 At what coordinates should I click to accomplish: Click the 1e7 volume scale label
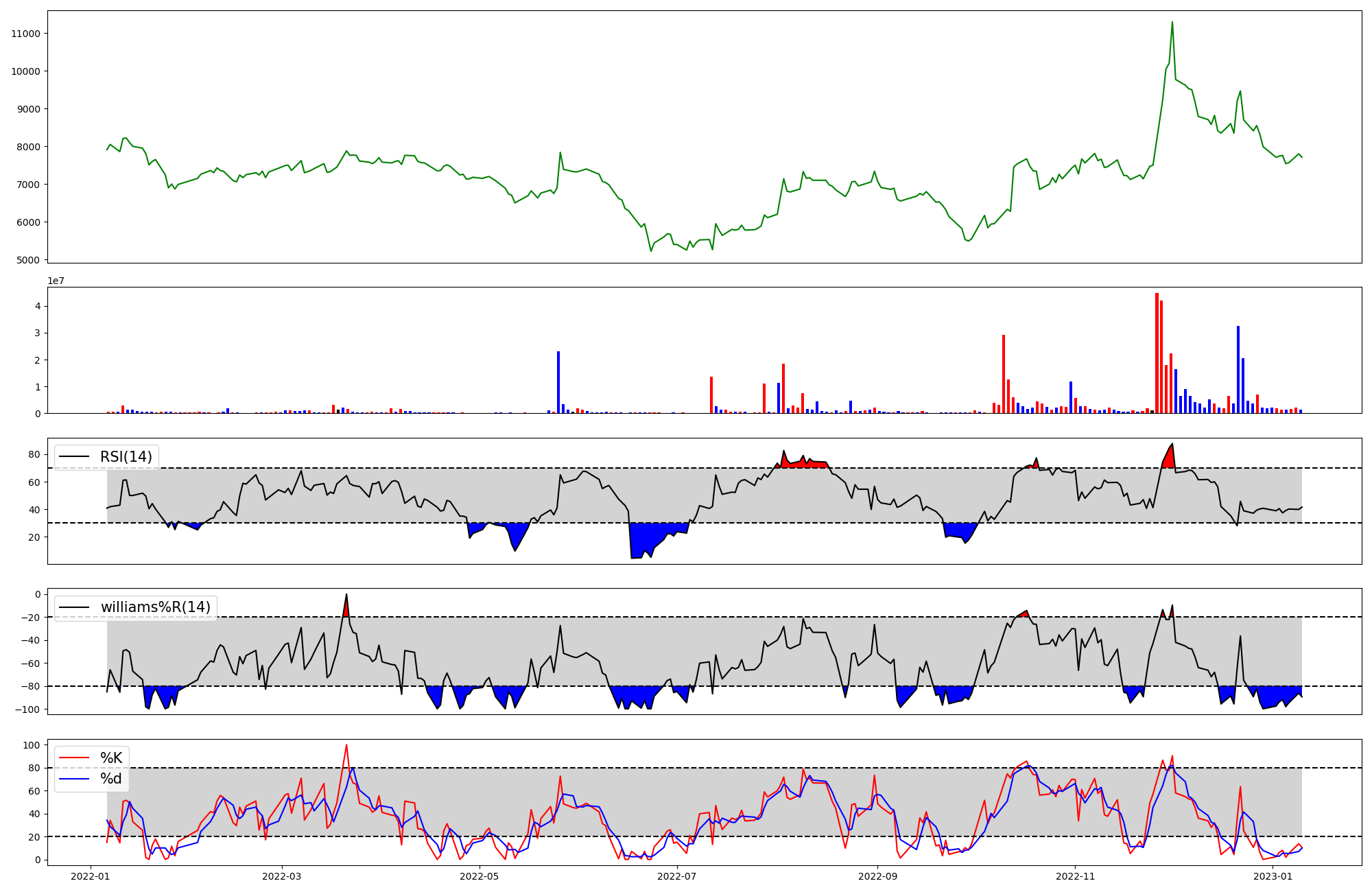tap(56, 281)
